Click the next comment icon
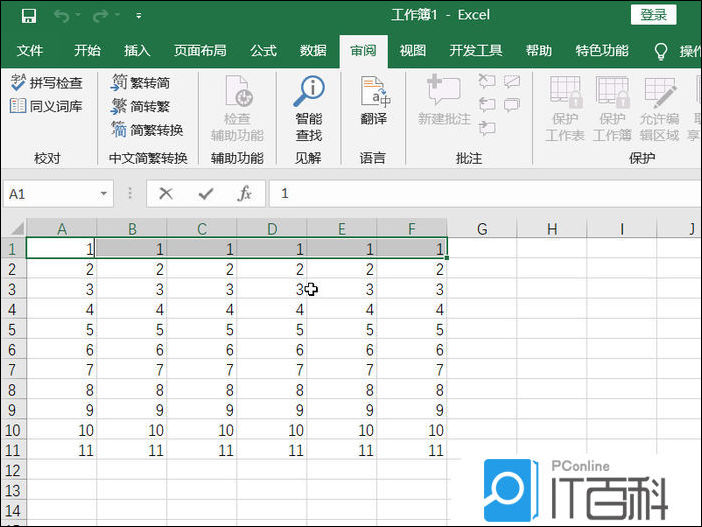The width and height of the screenshot is (702, 527). click(487, 129)
